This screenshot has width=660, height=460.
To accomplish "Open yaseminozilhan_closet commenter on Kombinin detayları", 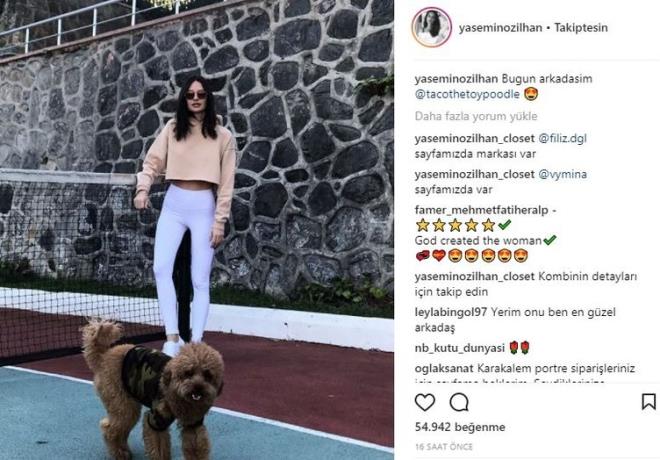I will (x=474, y=277).
